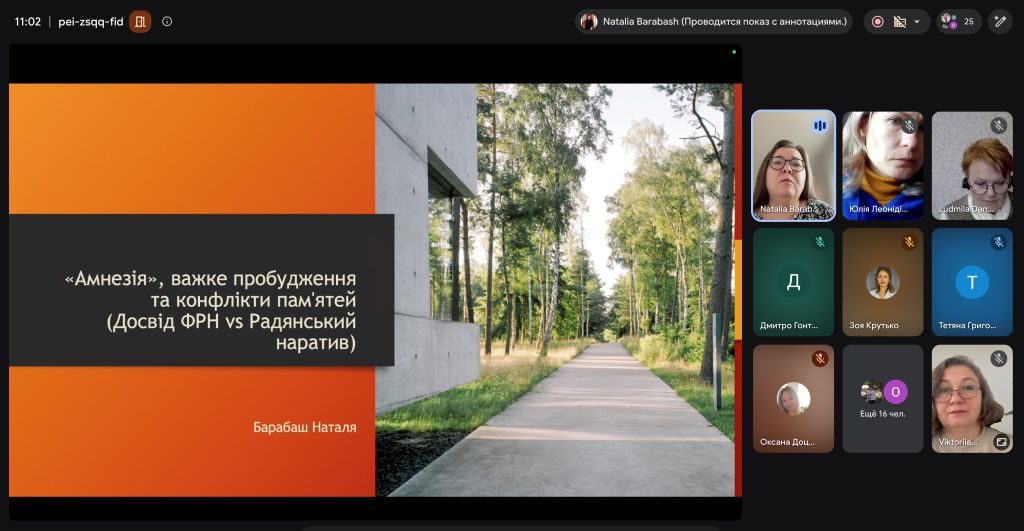Image resolution: width=1024 pixels, height=531 pixels.
Task: Click 'Тетяна Григо...' name label
Action: pos(967,325)
